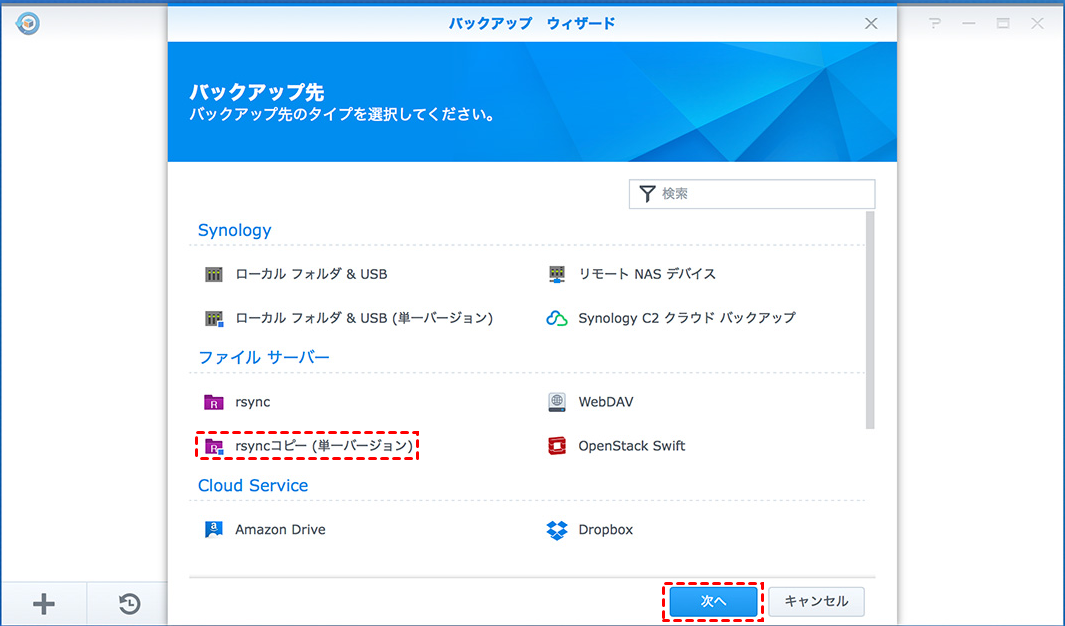Click the purple rsync folder icon
The height and width of the screenshot is (626, 1065).
click(x=214, y=402)
